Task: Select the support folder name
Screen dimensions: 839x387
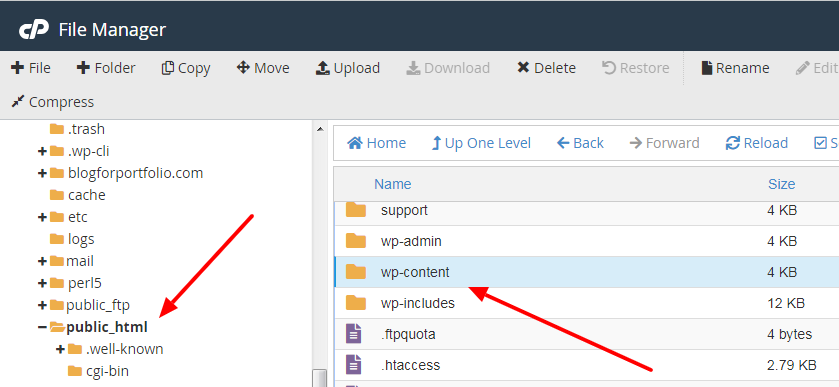Action: (x=404, y=210)
